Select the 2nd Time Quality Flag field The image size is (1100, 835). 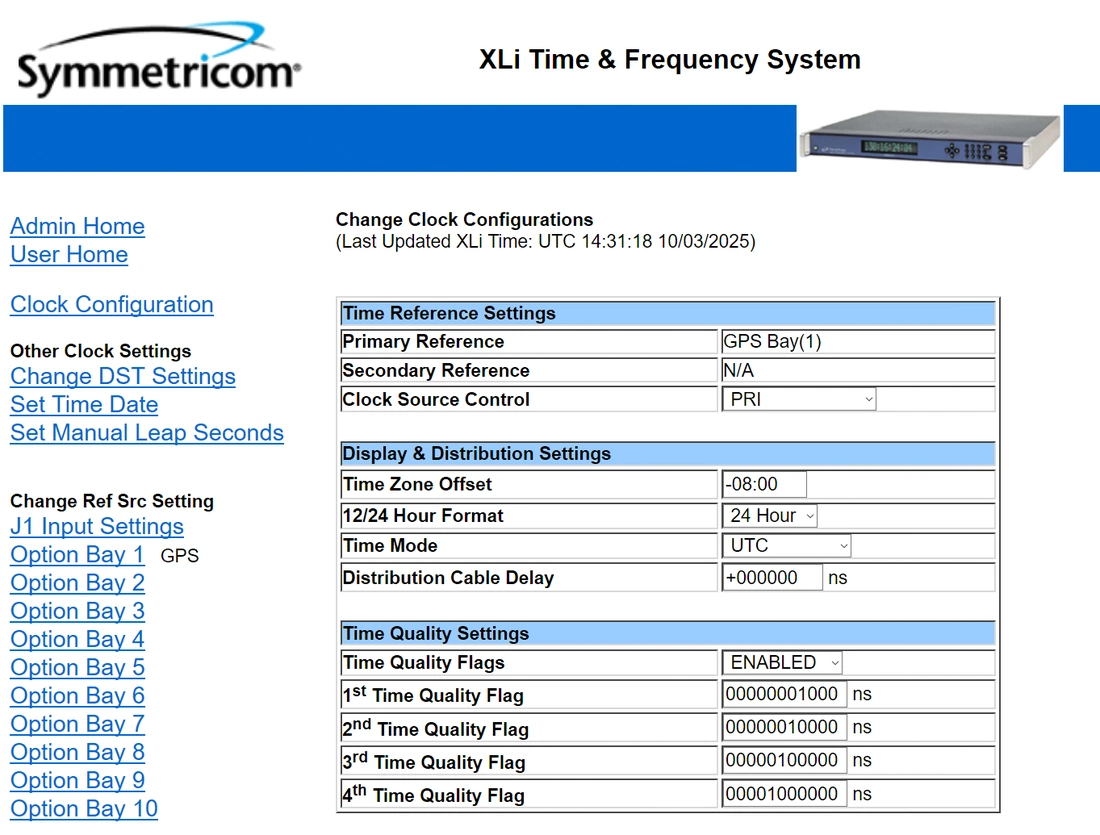point(783,727)
